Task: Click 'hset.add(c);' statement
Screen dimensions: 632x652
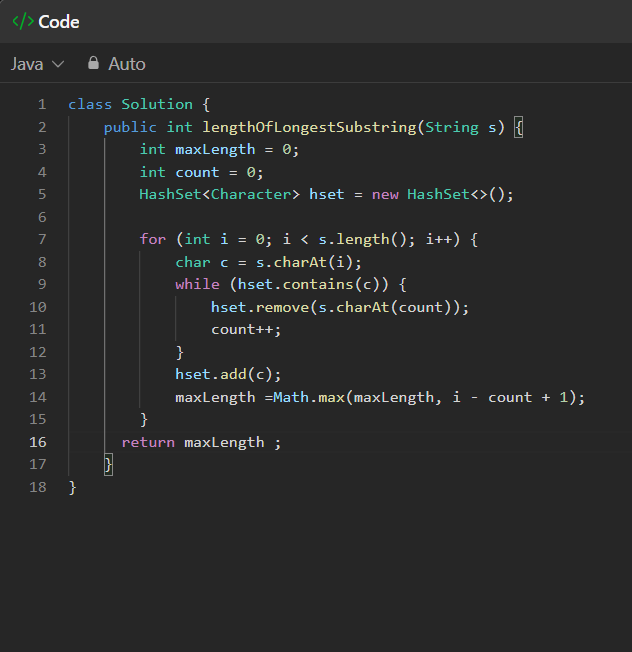Action: (228, 374)
